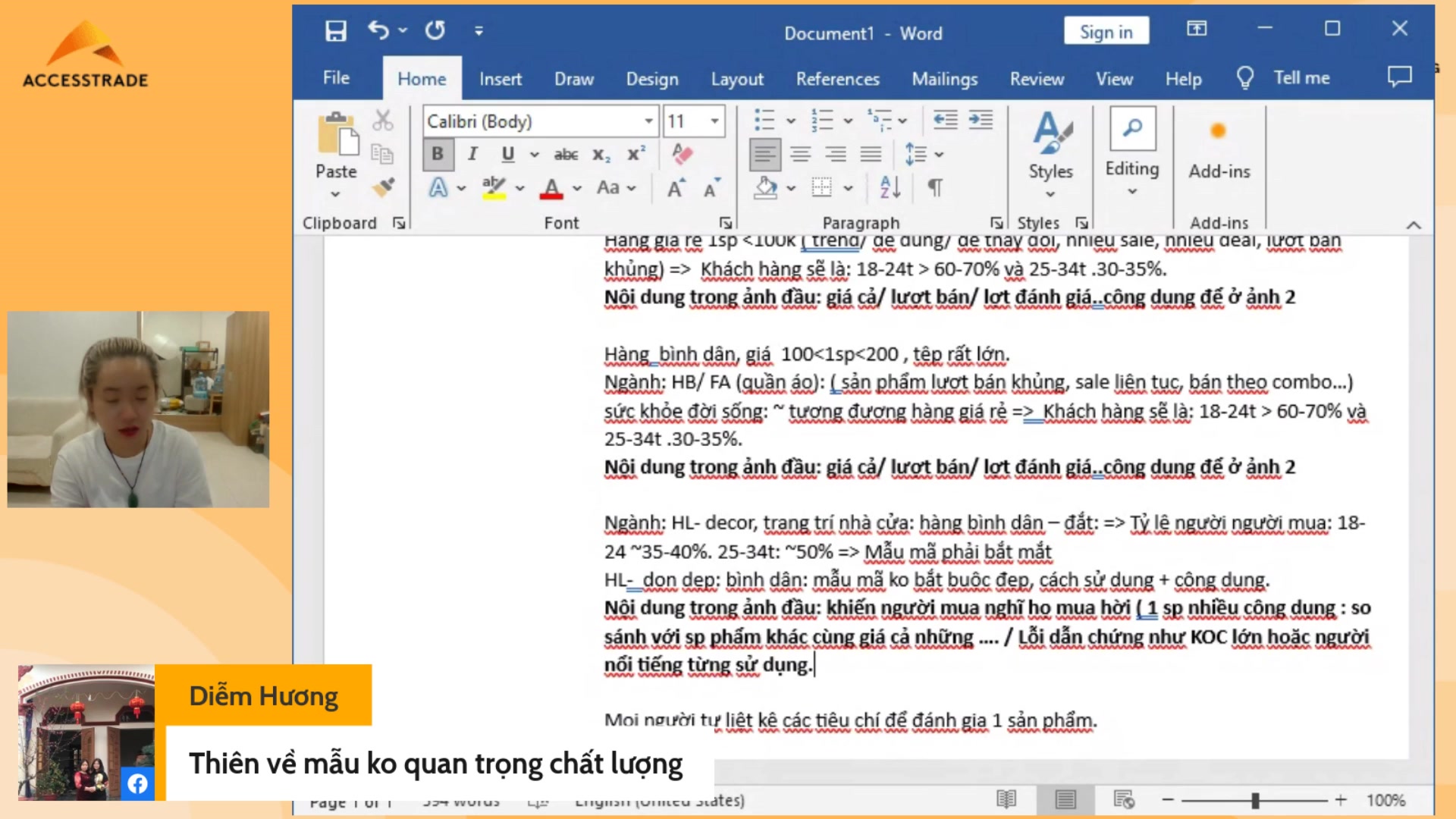Toggle paragraph marks display

pyautogui.click(x=936, y=187)
